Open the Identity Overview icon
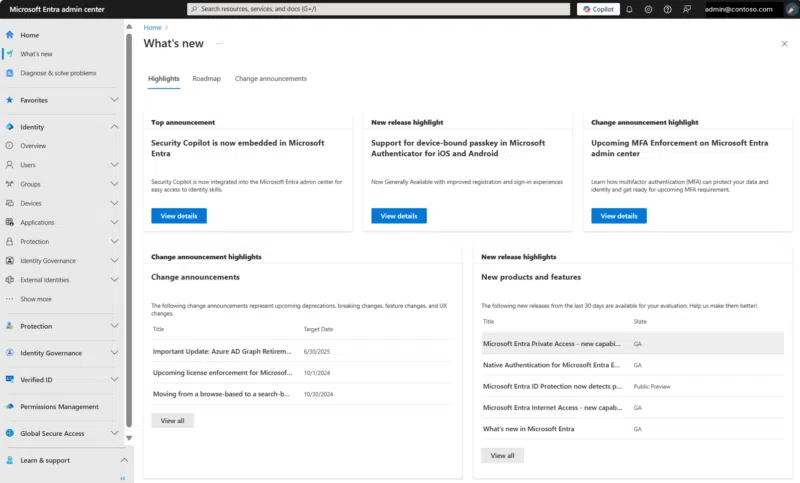 coord(10,145)
